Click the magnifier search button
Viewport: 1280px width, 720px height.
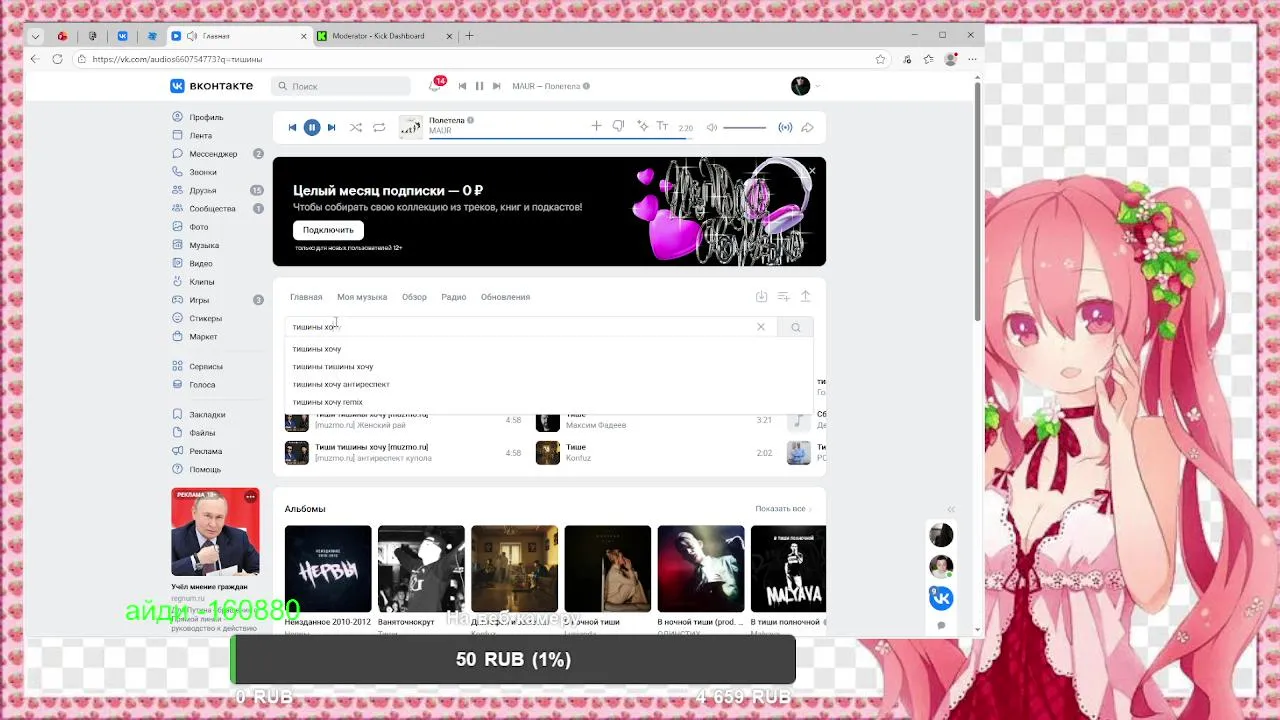[796, 327]
